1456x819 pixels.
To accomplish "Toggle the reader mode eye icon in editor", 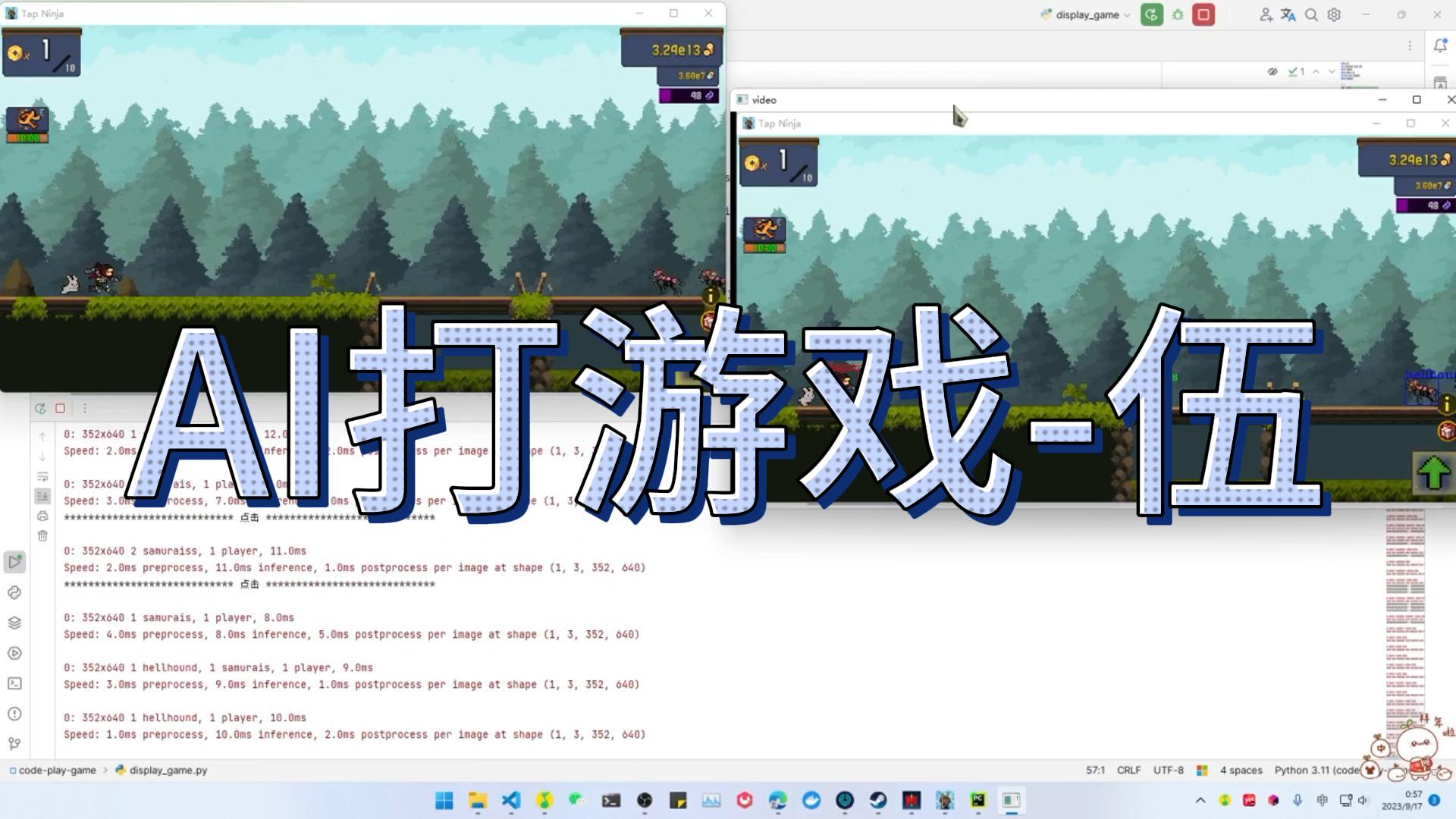I will coord(1272,71).
